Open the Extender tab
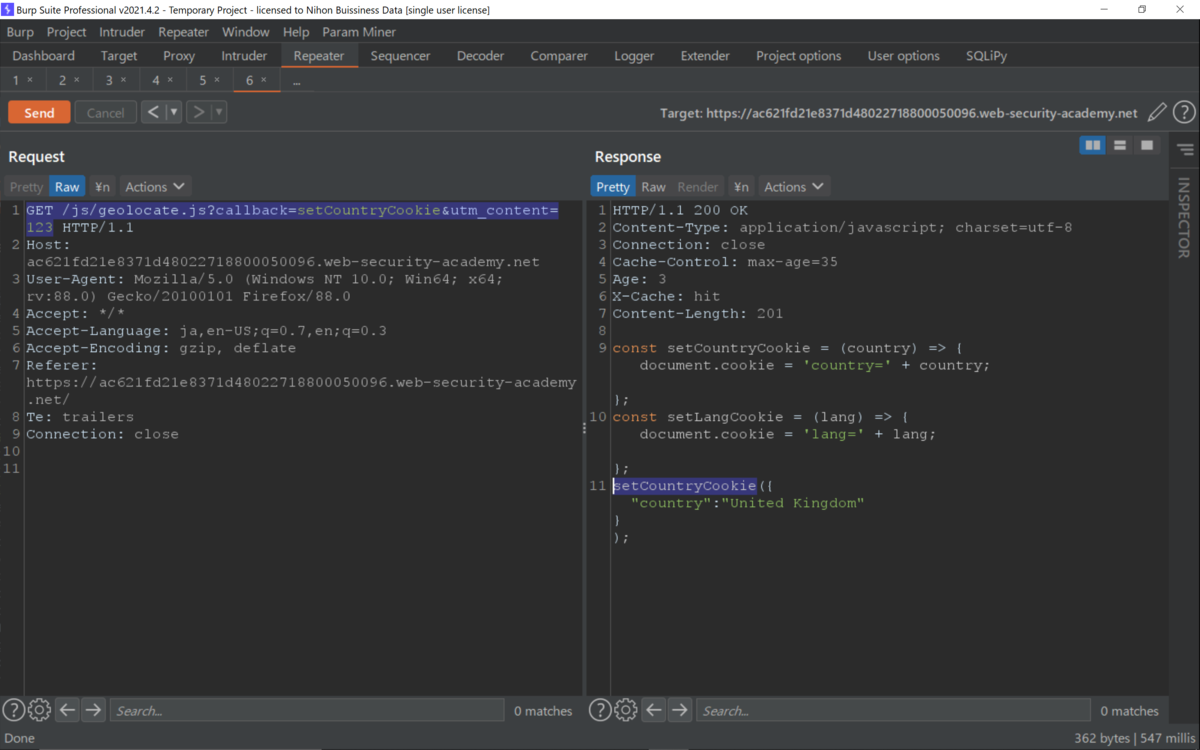 point(705,56)
